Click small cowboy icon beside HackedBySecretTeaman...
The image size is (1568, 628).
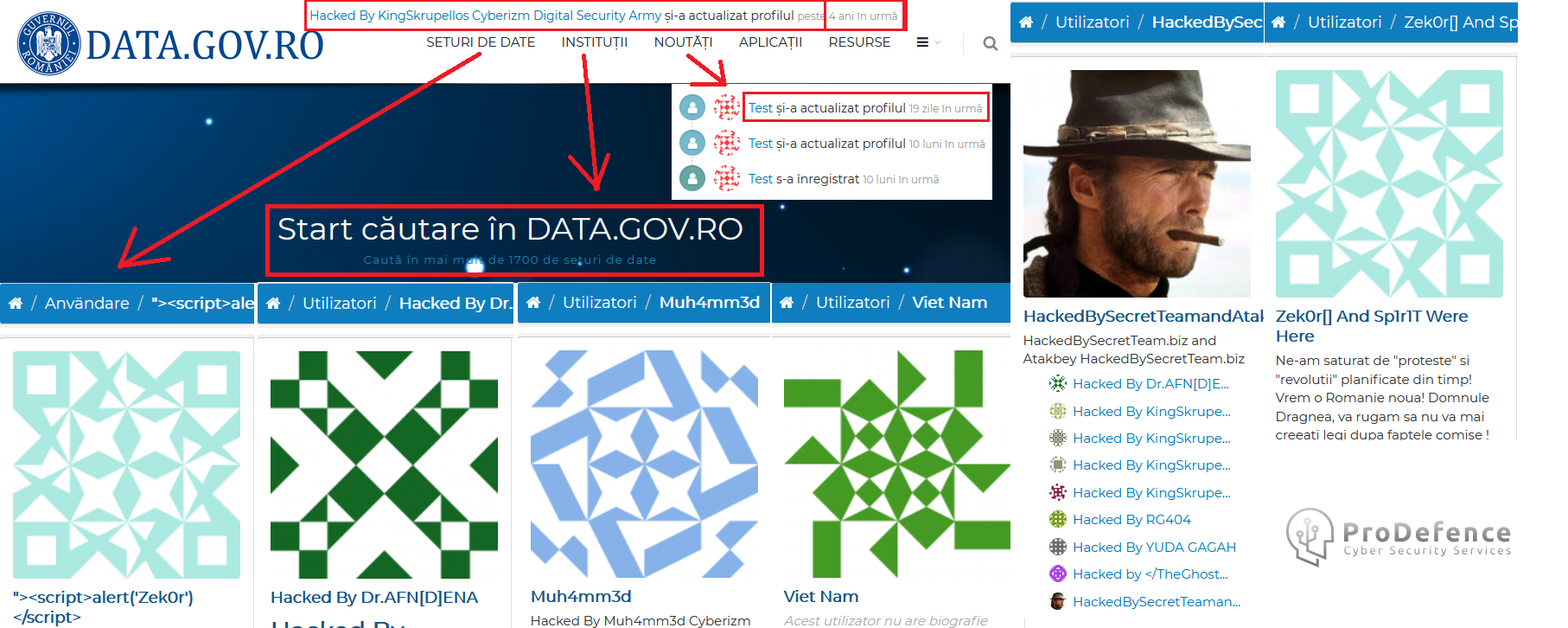coord(1057,601)
